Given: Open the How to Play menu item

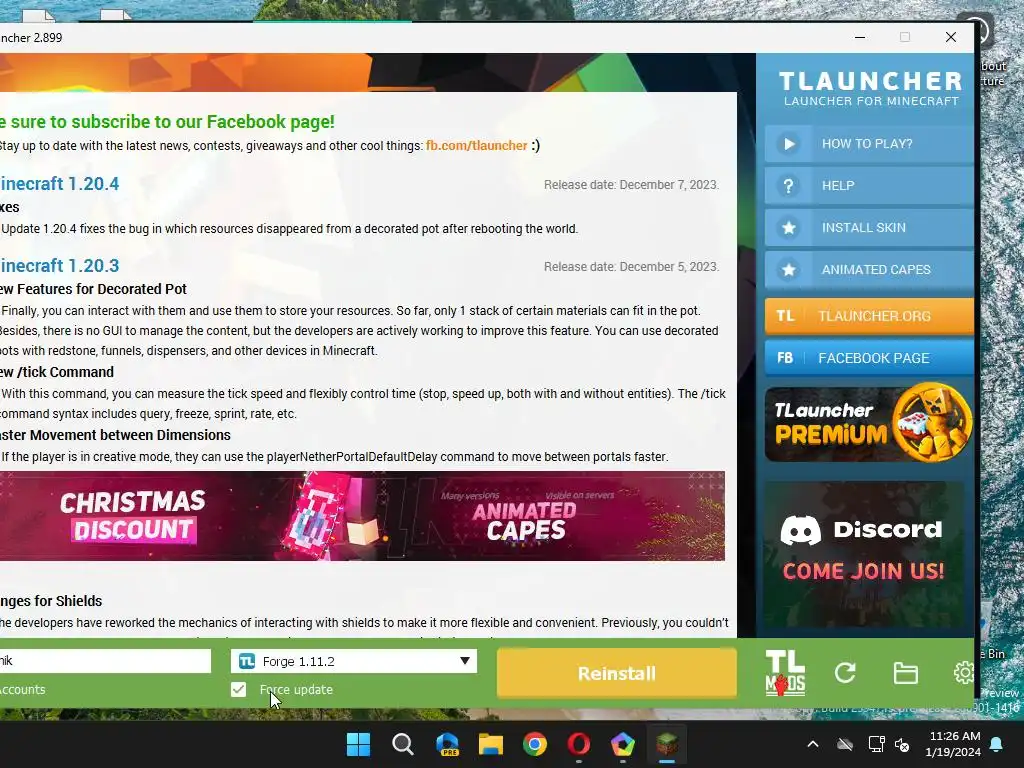Looking at the screenshot, I should click(869, 144).
